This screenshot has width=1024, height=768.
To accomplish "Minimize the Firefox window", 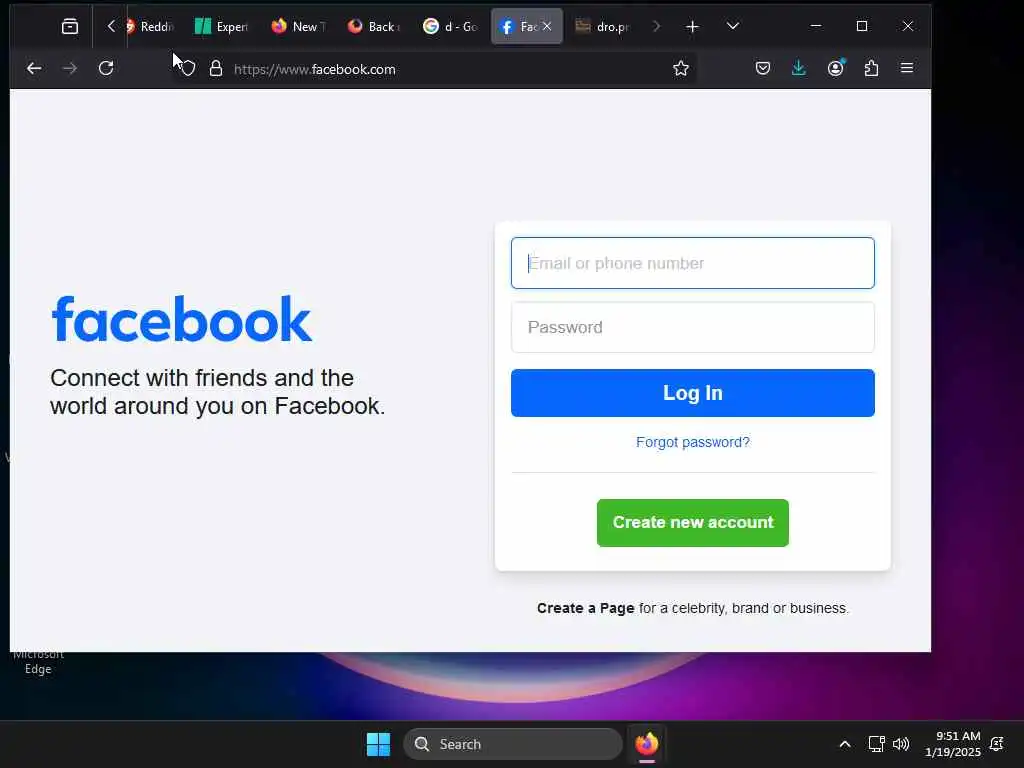I will 816,26.
